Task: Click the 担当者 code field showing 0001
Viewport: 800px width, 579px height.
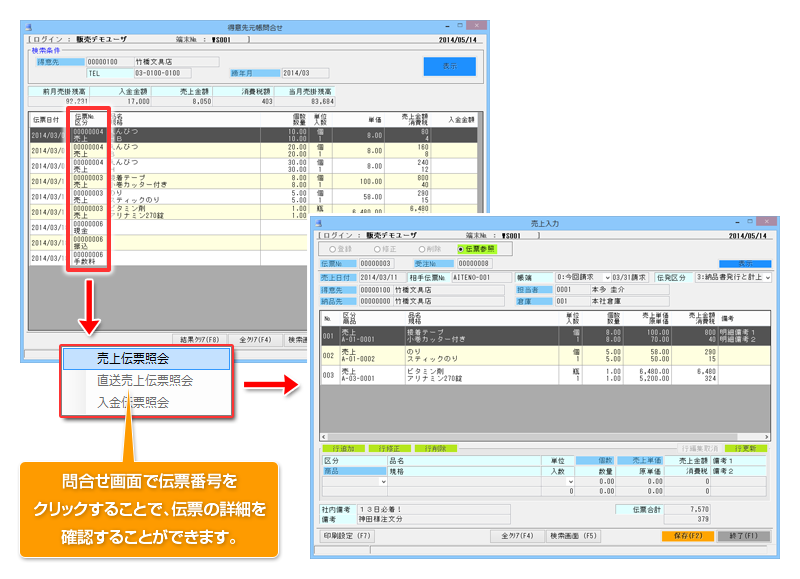Action: coord(572,289)
